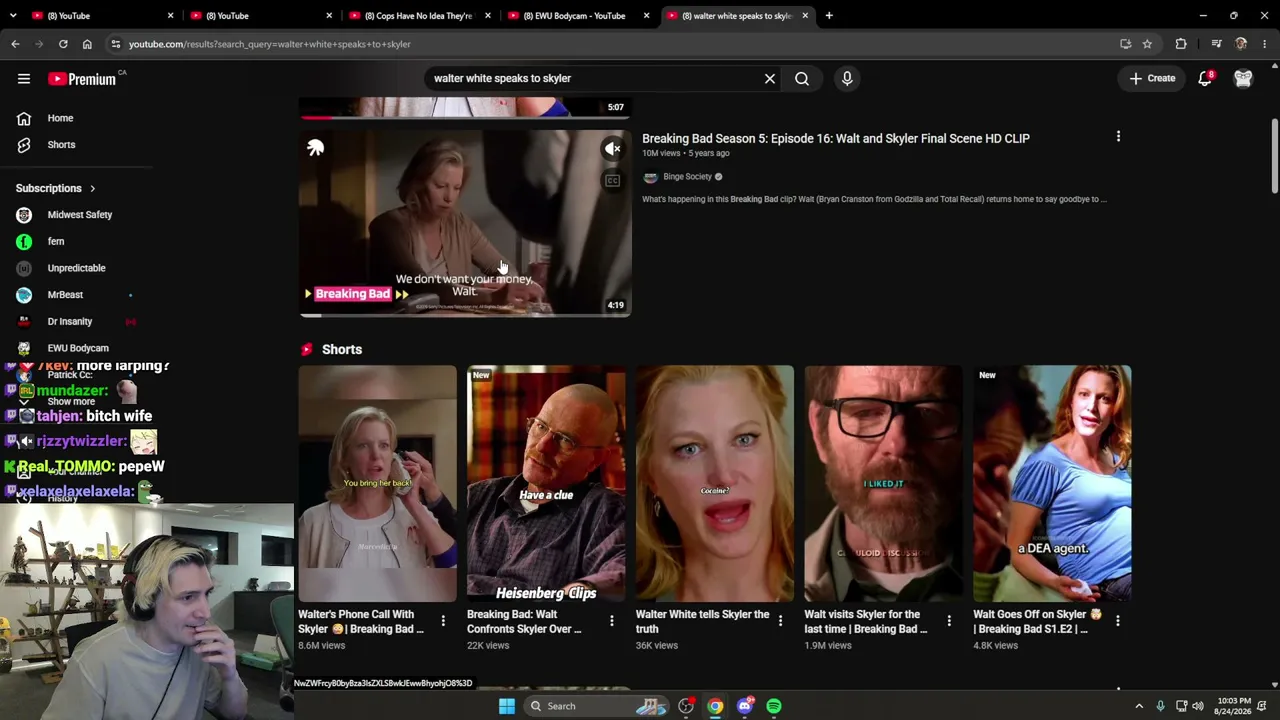Open Chrome media controls icon
Image resolution: width=1280 pixels, height=720 pixels.
(1216, 44)
